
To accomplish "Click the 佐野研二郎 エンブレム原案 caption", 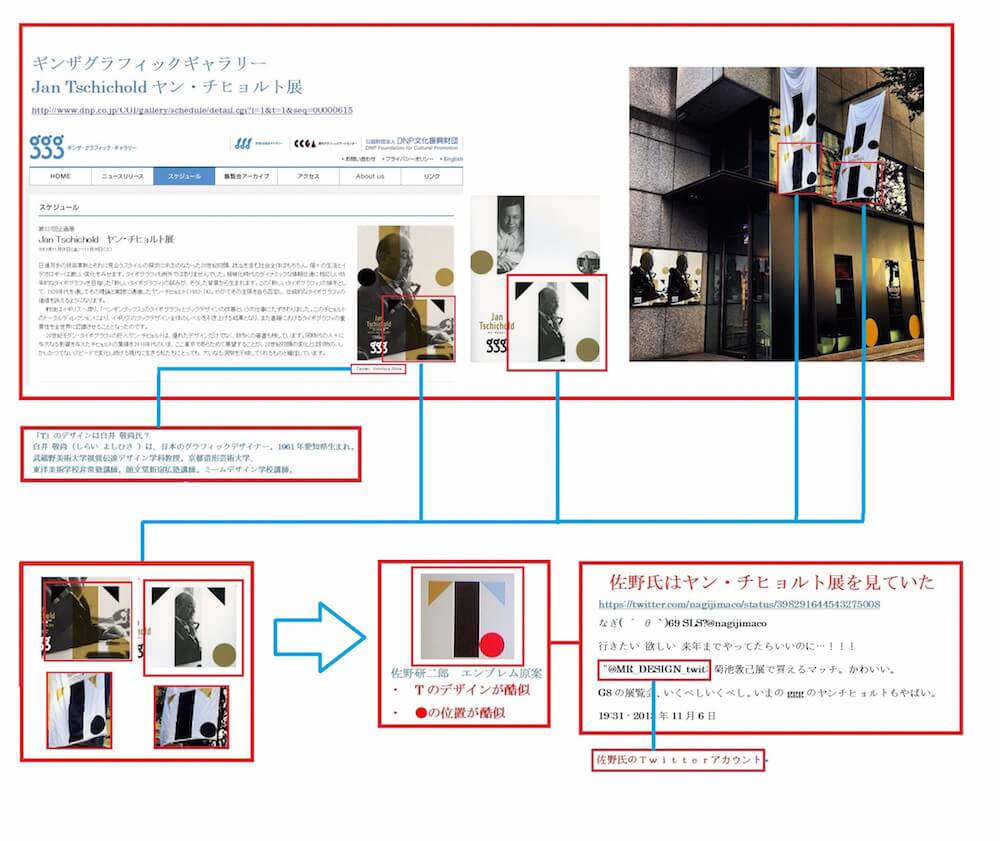I will coord(466,673).
